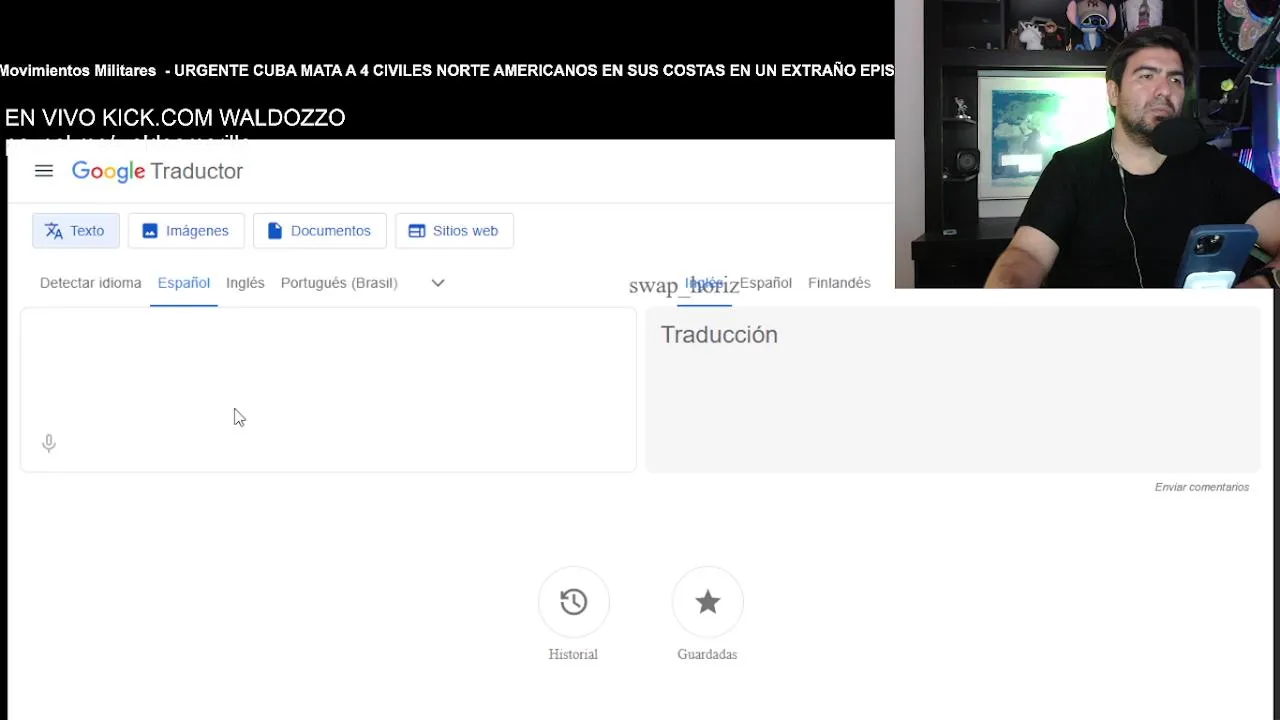1280x720 pixels.
Task: Click the streamer webcam video
Action: (1087, 144)
